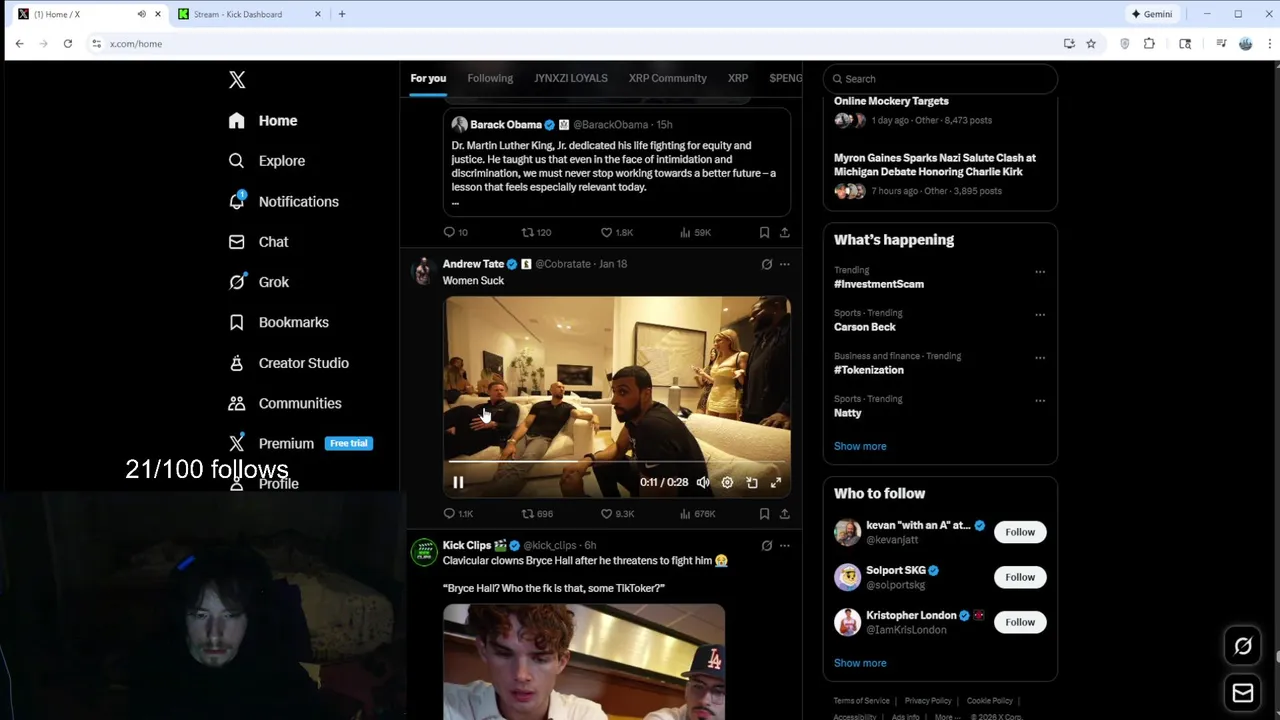Open Communities in sidebar
Viewport: 1280px width, 720px height.
[284, 403]
